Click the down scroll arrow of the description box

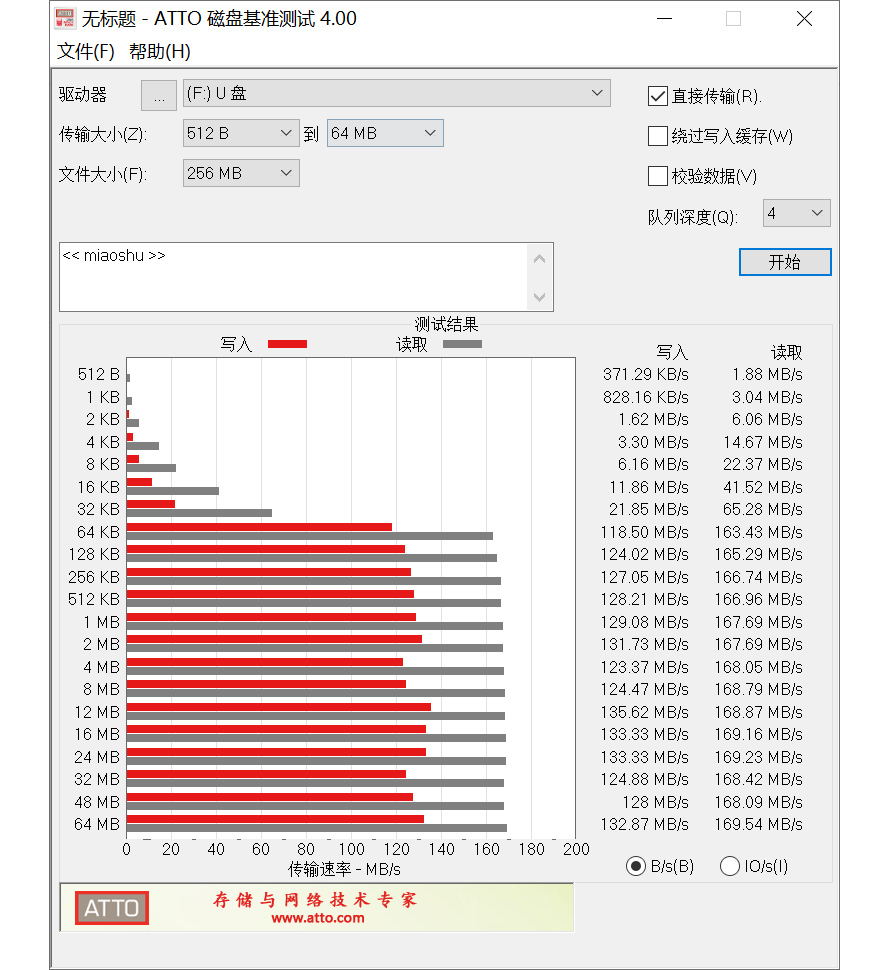(x=541, y=296)
